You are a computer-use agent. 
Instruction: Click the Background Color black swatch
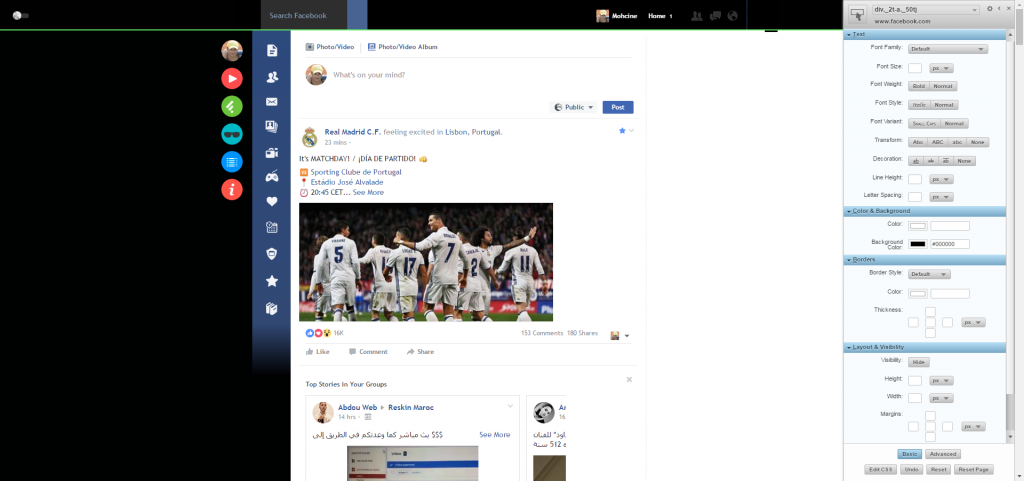(918, 244)
